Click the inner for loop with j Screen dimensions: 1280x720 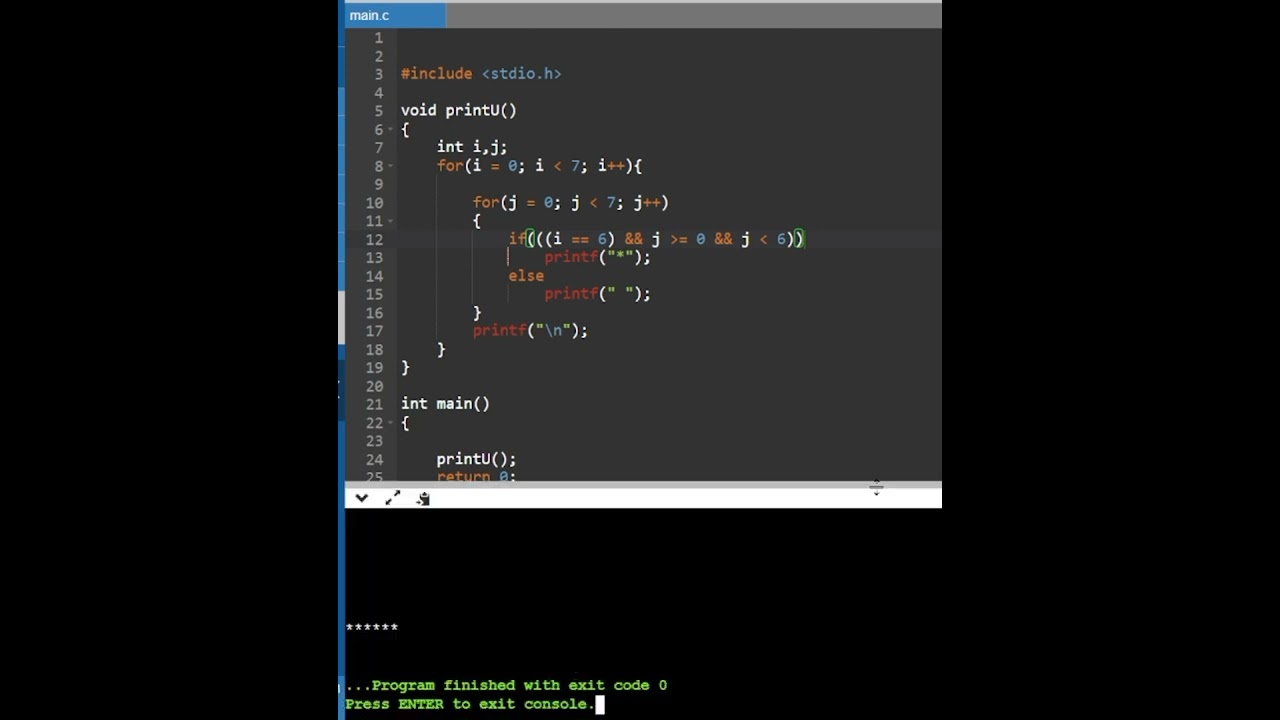[x=570, y=203]
